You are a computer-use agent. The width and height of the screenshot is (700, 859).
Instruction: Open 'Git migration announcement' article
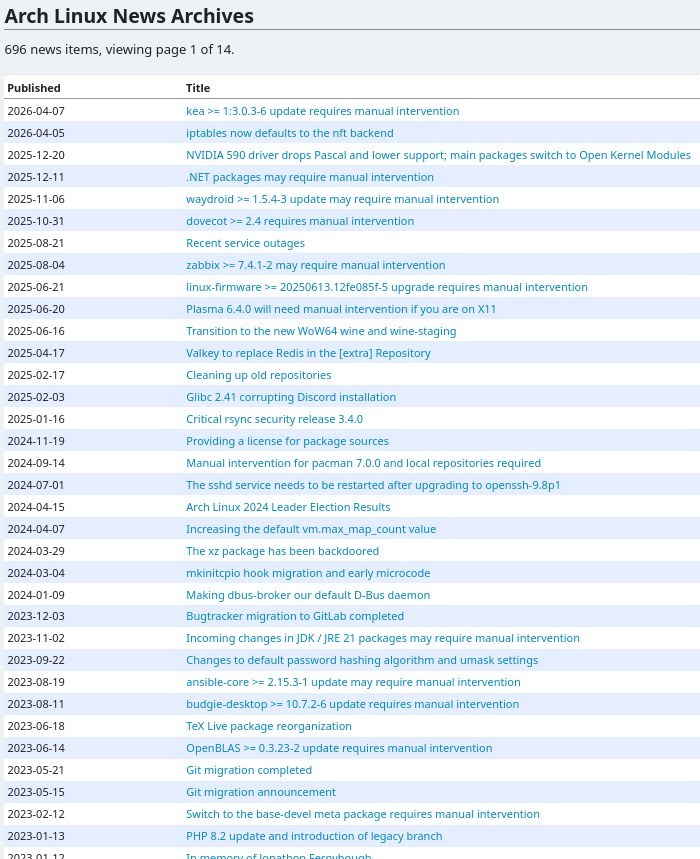(261, 792)
